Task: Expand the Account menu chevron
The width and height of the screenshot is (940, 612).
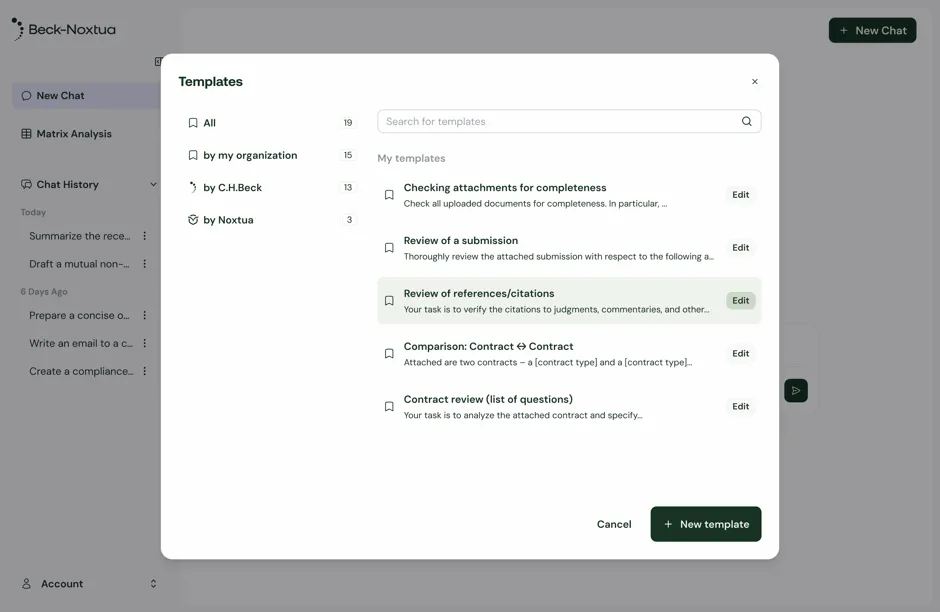Action: click(153, 584)
